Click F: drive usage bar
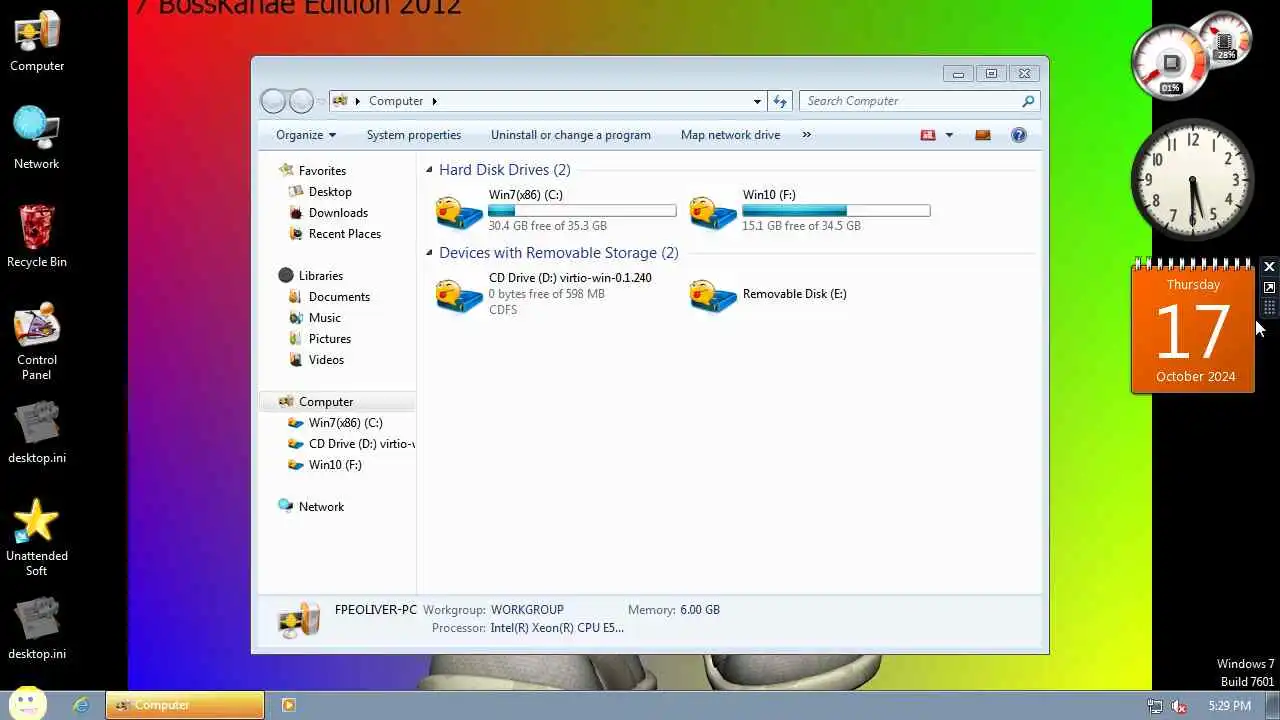 (x=836, y=211)
